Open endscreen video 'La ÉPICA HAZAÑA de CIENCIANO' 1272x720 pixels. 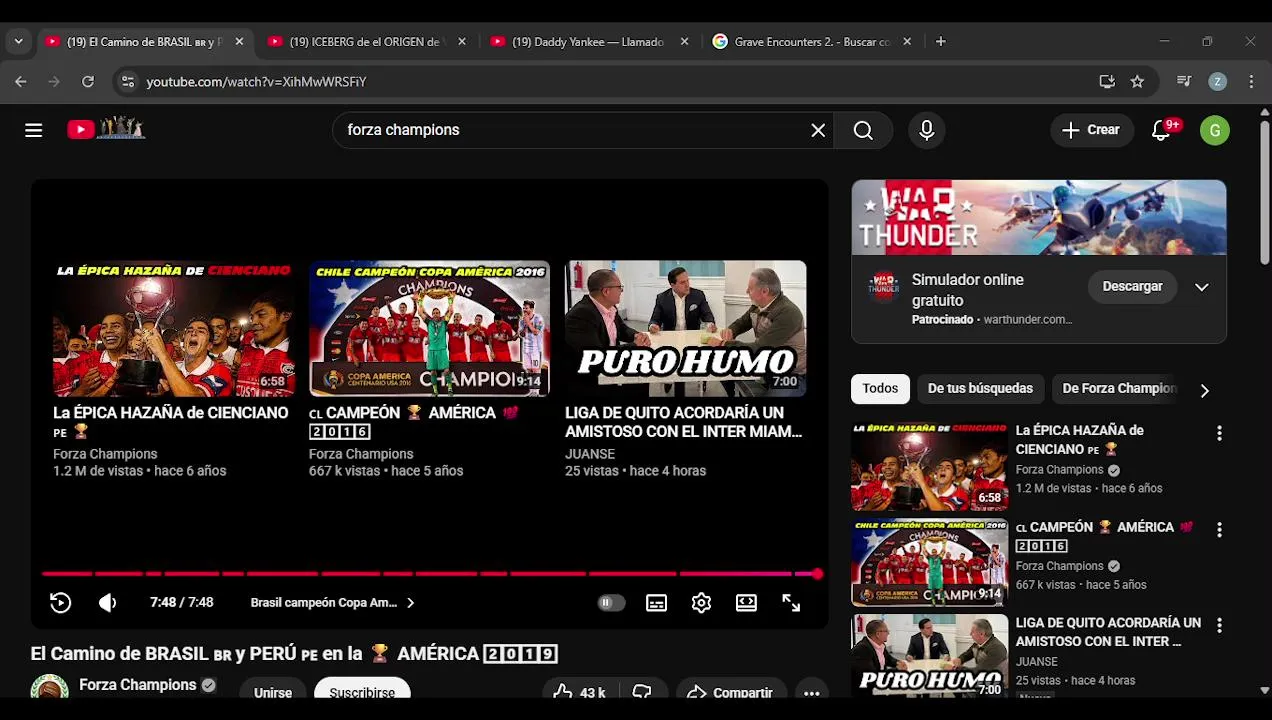(x=173, y=328)
